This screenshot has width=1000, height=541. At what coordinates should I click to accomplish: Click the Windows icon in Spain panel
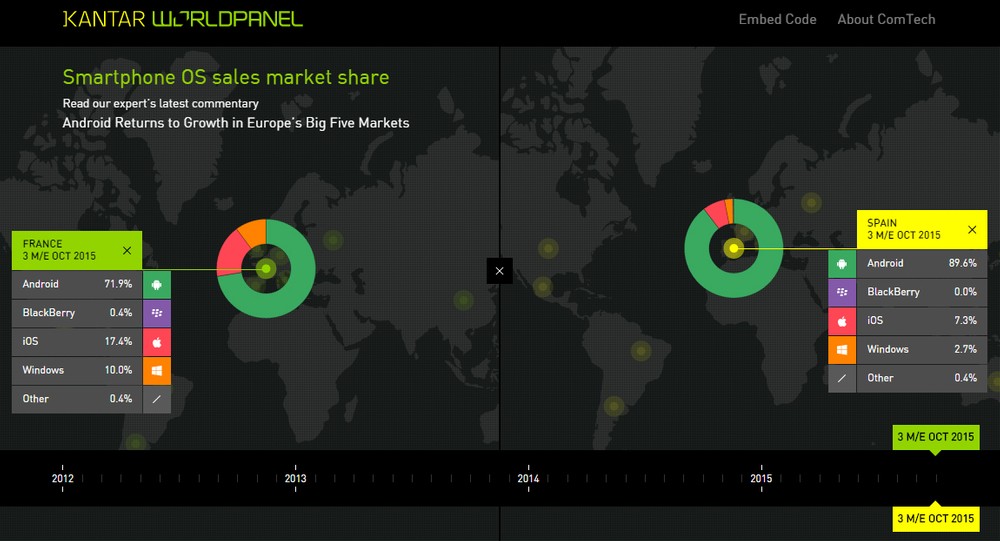pyautogui.click(x=842, y=350)
